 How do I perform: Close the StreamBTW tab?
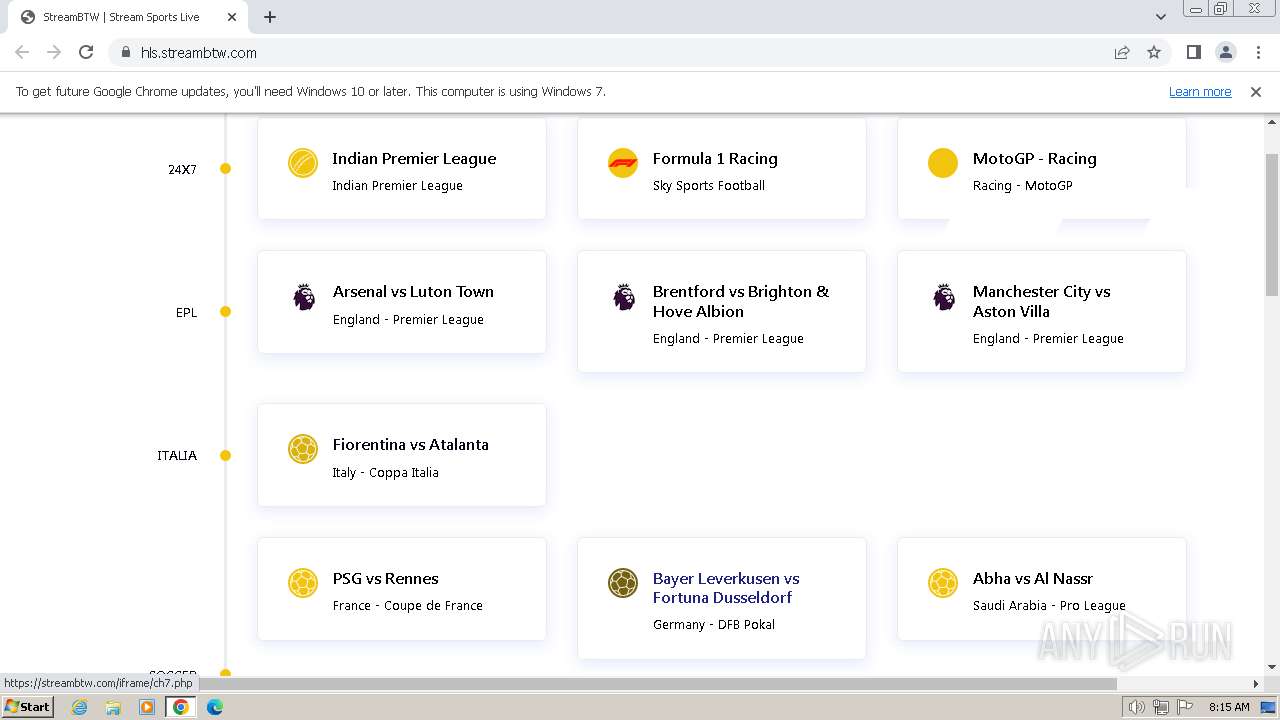tap(232, 17)
